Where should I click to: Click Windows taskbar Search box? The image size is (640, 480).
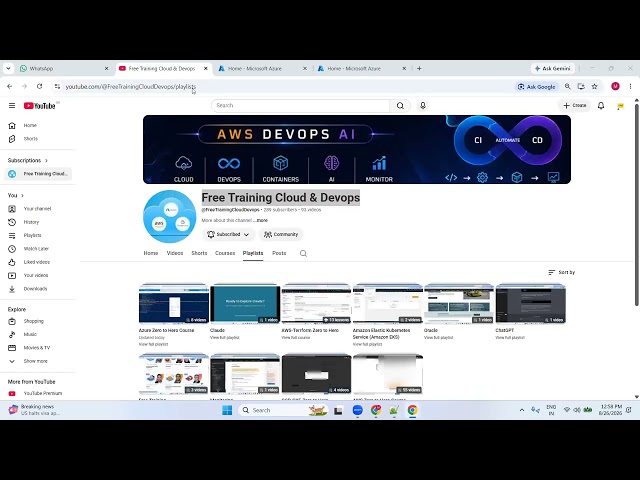(282, 410)
